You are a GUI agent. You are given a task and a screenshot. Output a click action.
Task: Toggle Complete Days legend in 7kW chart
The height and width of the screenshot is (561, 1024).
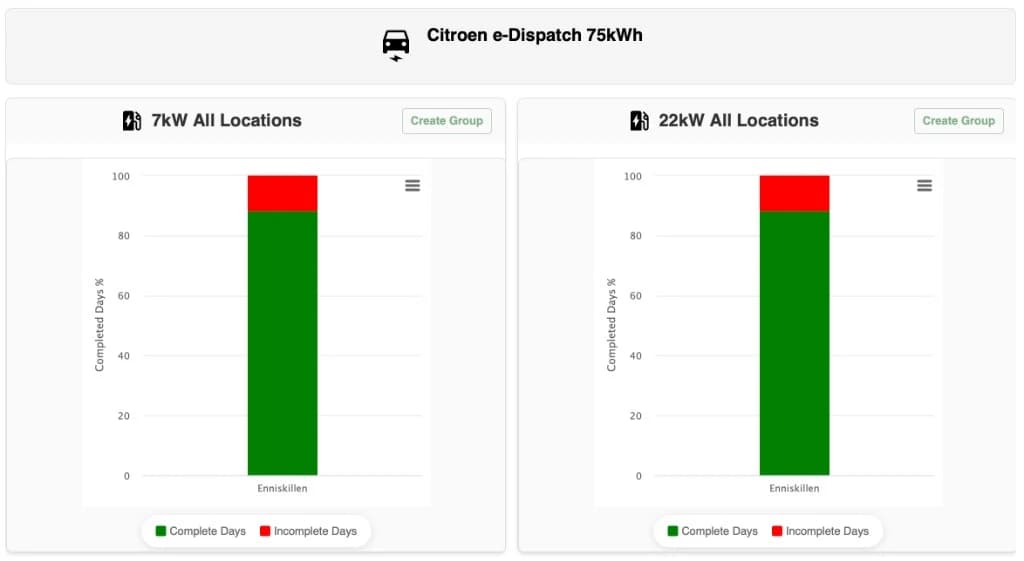click(200, 531)
